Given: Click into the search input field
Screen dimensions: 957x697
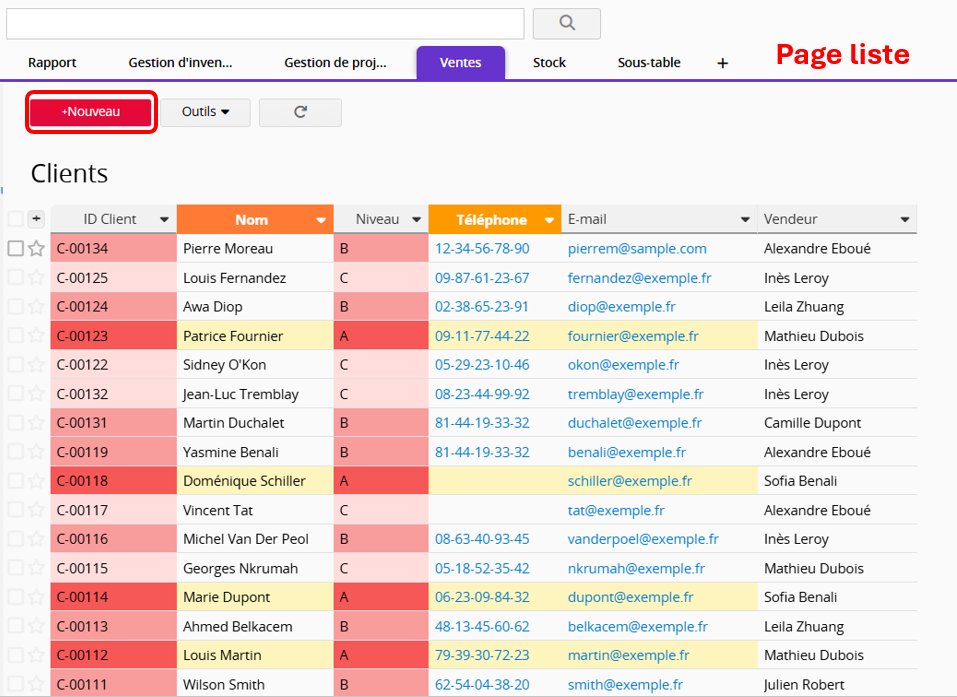Looking at the screenshot, I should pyautogui.click(x=265, y=23).
